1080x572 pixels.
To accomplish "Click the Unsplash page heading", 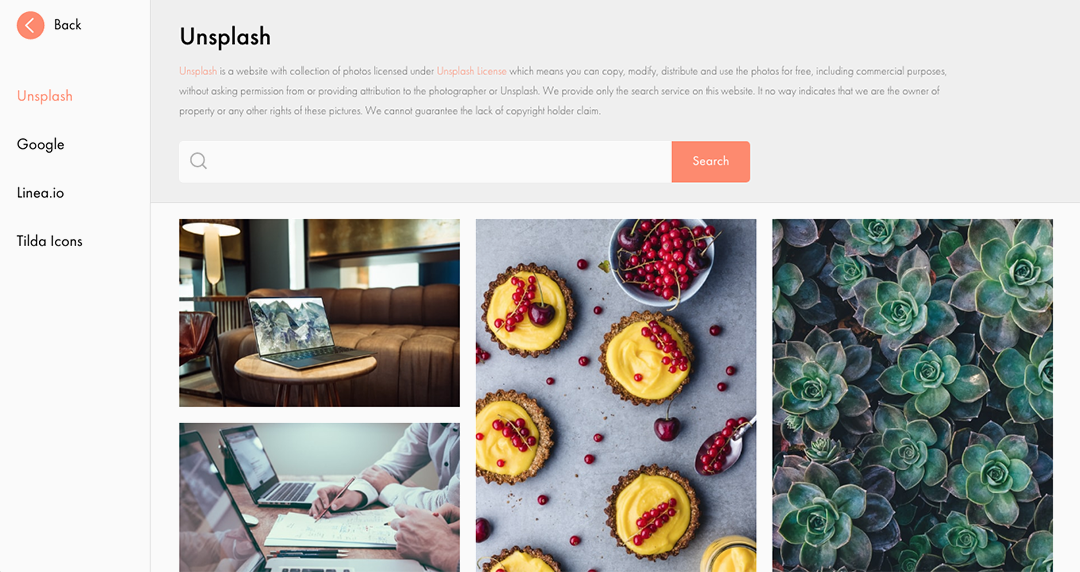I will [x=225, y=37].
